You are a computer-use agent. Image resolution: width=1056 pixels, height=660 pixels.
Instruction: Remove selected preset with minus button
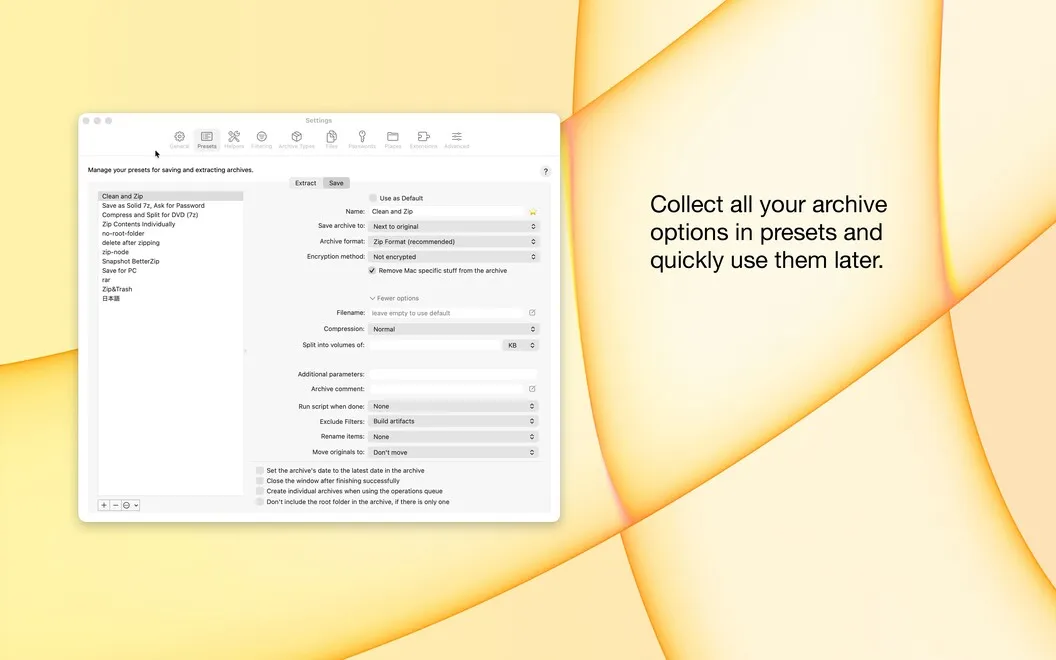[115, 505]
